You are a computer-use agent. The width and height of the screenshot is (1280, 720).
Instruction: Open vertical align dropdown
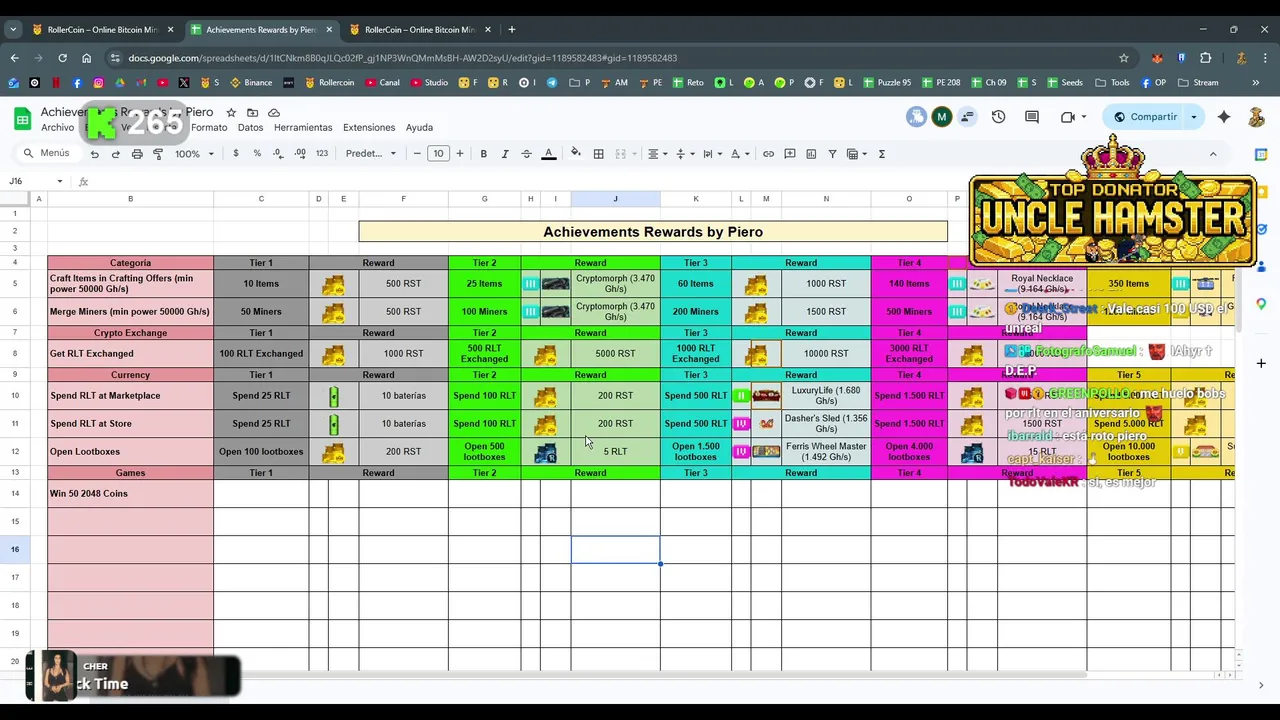[x=685, y=154]
